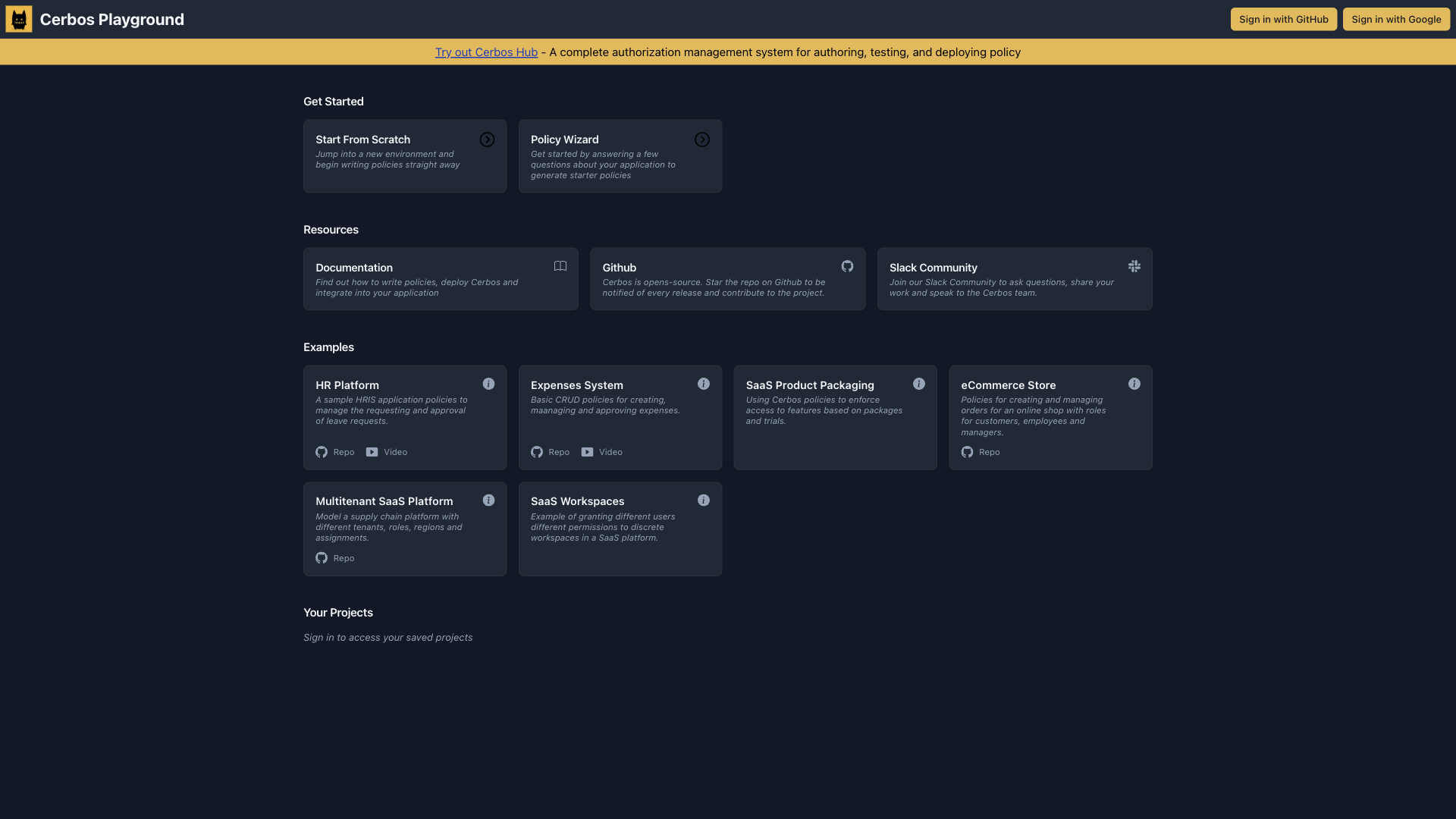The height and width of the screenshot is (819, 1456).
Task: Click the book icon on Documentation card
Action: point(560,266)
